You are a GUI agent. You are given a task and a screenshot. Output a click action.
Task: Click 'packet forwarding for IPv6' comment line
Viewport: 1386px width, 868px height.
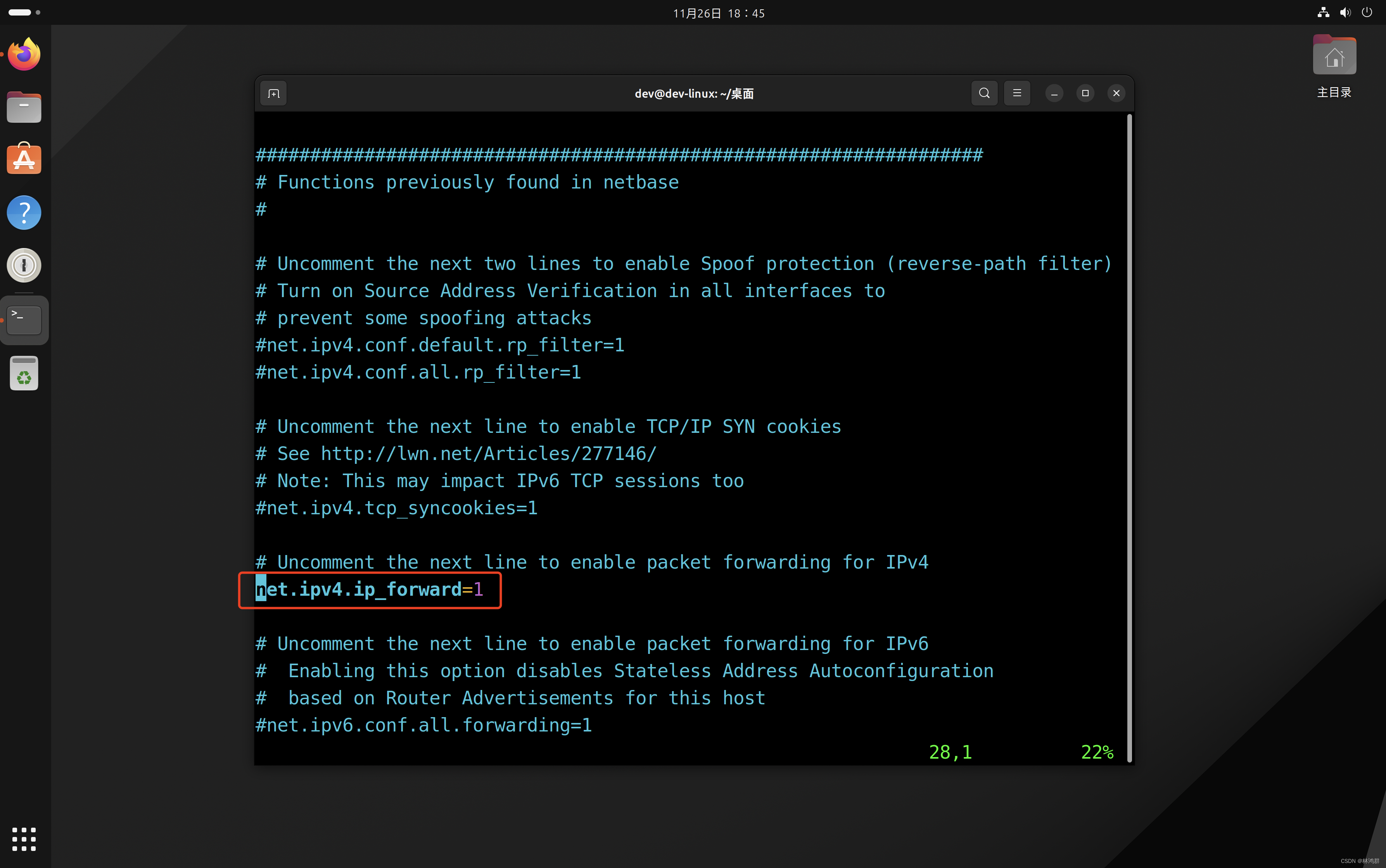[x=592, y=643]
